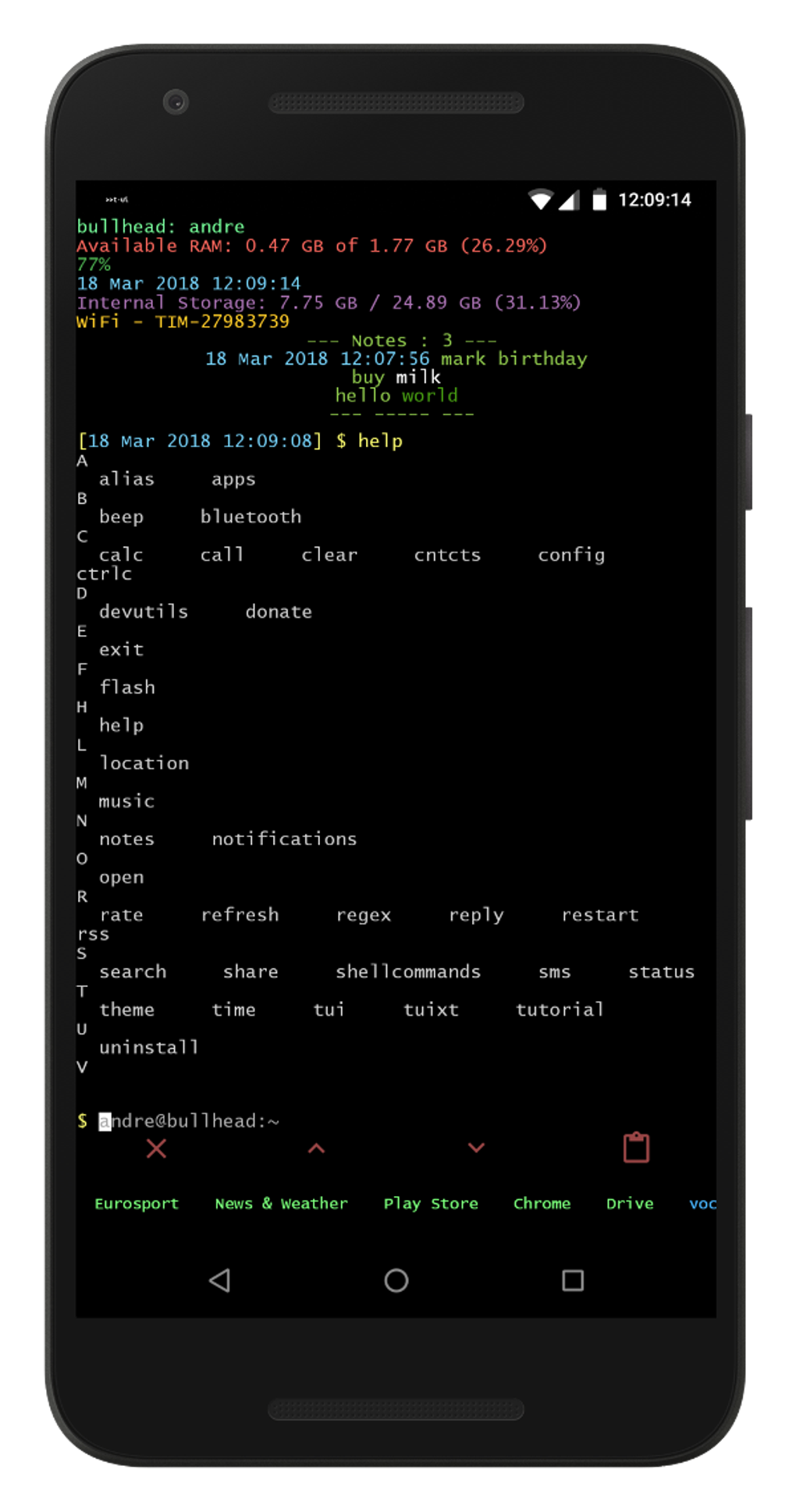Viewport: 796px width, 1512px height.
Task: Select the sms command
Action: (x=555, y=972)
